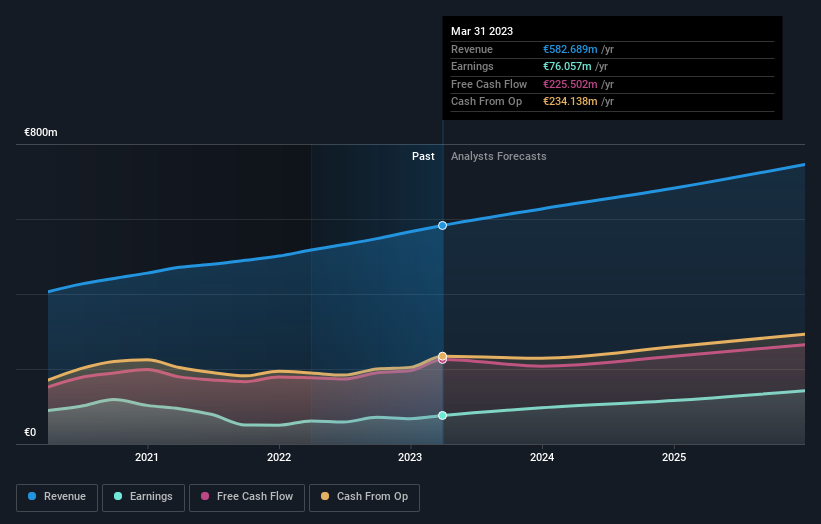Click the Mar 31 2023 tooltip date
This screenshot has height=524, width=821.
[482, 31]
